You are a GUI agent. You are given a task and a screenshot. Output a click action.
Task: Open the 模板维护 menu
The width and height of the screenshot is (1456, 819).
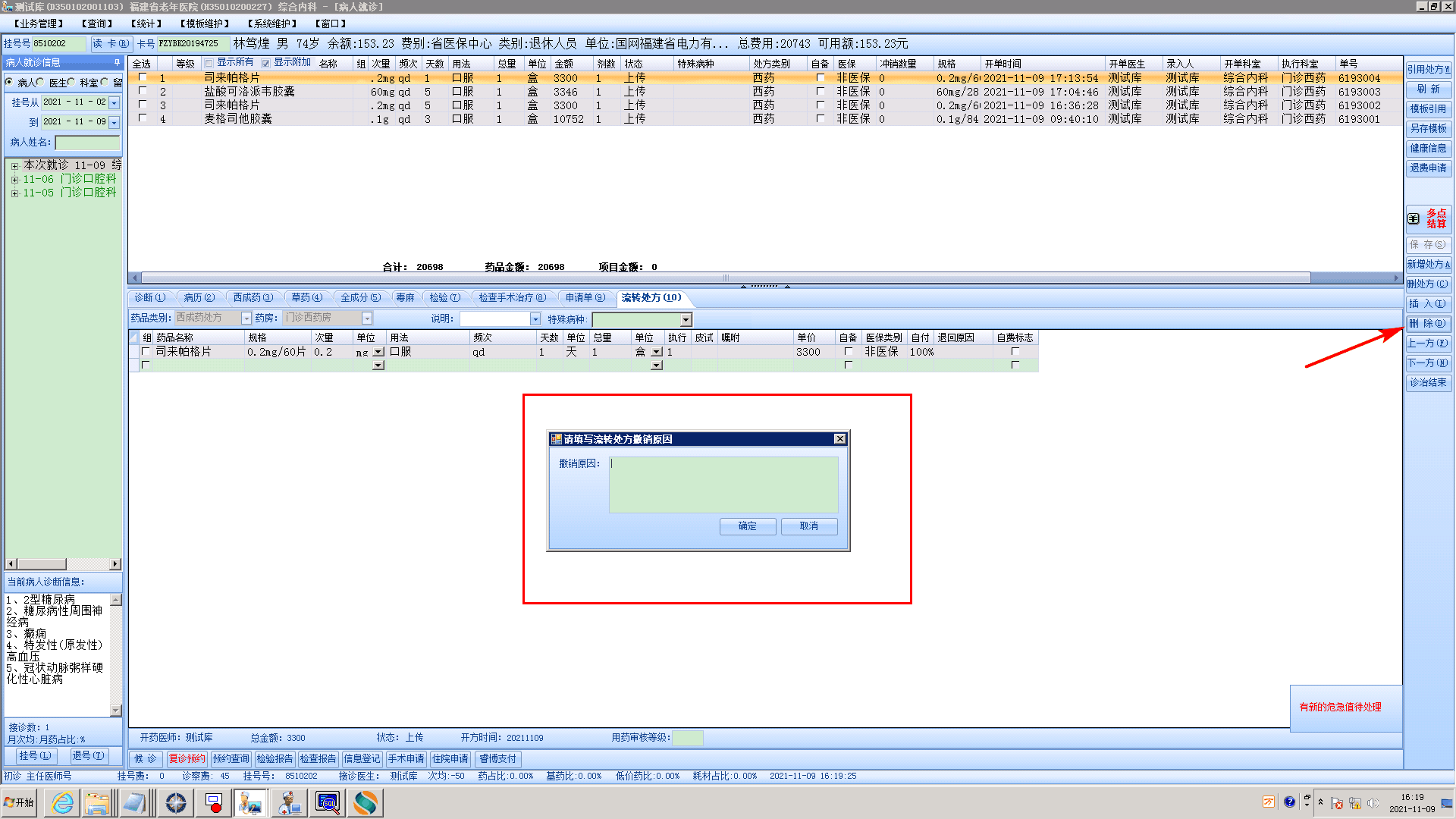(x=205, y=24)
